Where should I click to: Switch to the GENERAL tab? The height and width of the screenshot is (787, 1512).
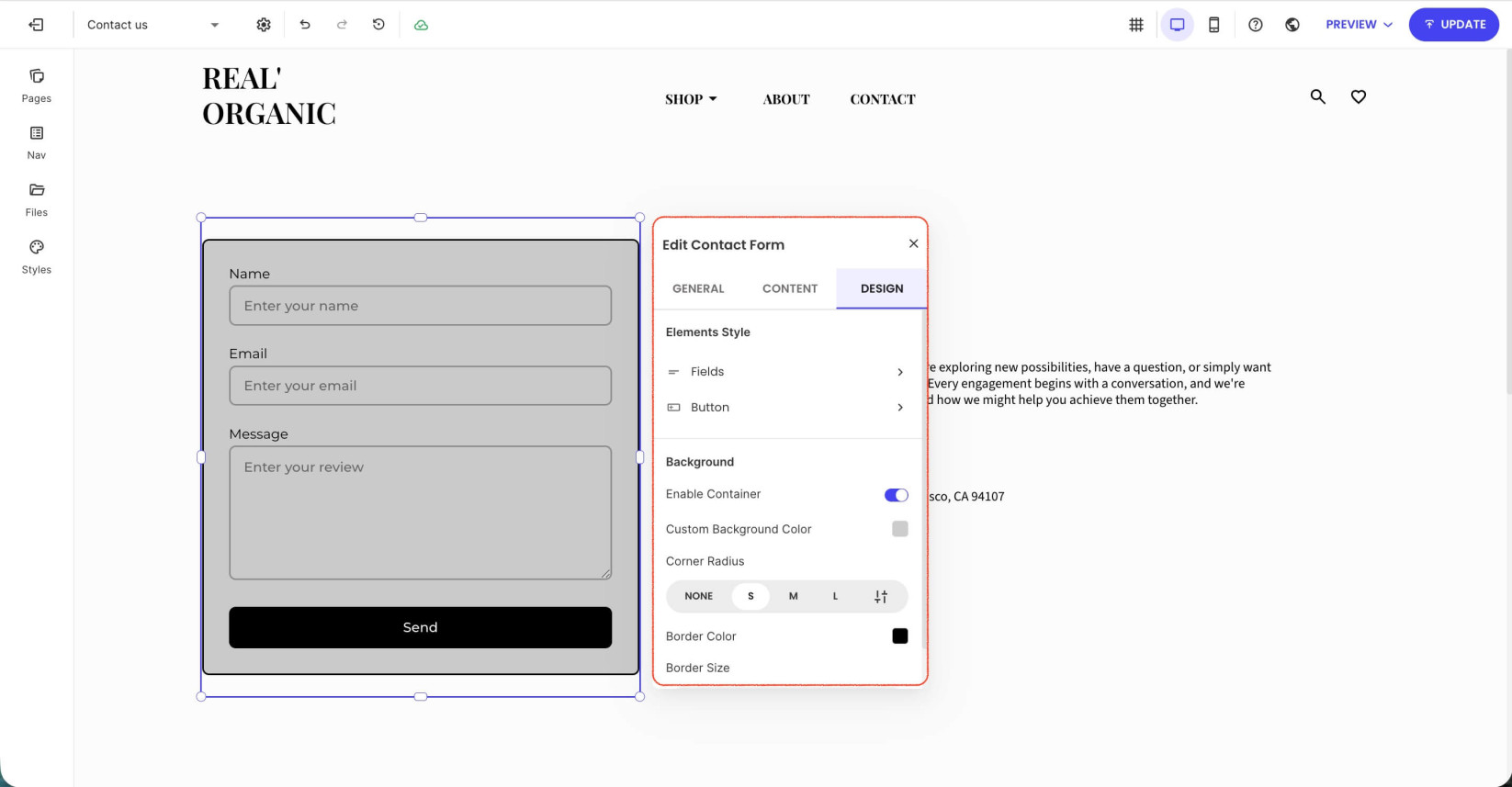[x=698, y=288]
